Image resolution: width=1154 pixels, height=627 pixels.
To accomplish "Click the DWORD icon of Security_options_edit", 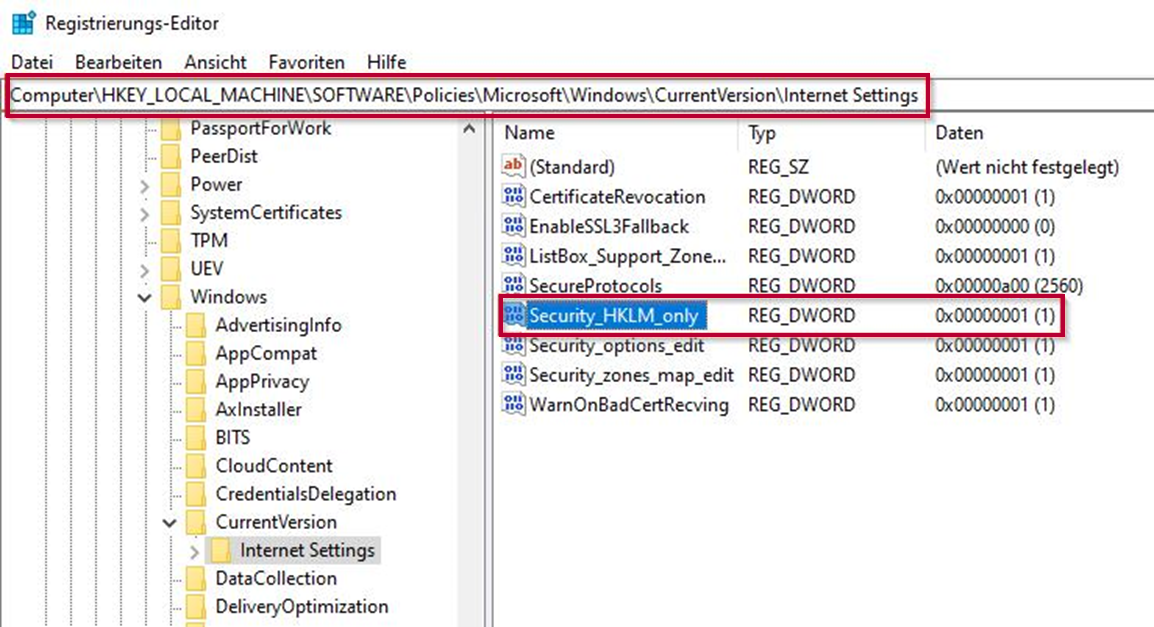I will [x=513, y=346].
